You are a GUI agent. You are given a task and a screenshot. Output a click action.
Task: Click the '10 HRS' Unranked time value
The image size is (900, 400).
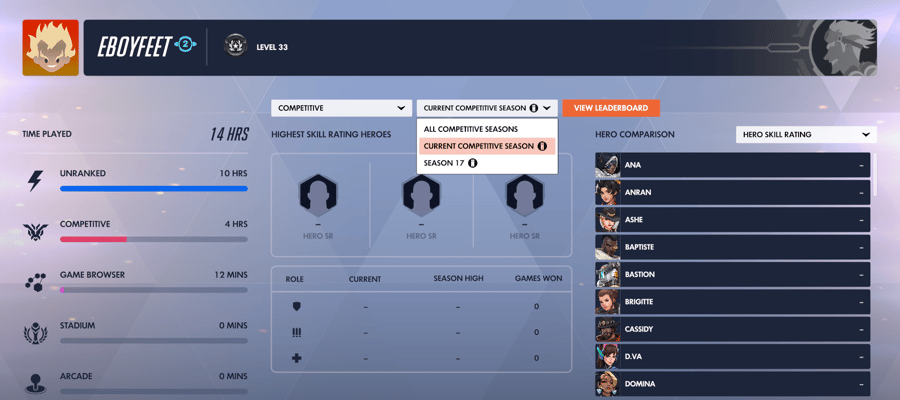[234, 173]
